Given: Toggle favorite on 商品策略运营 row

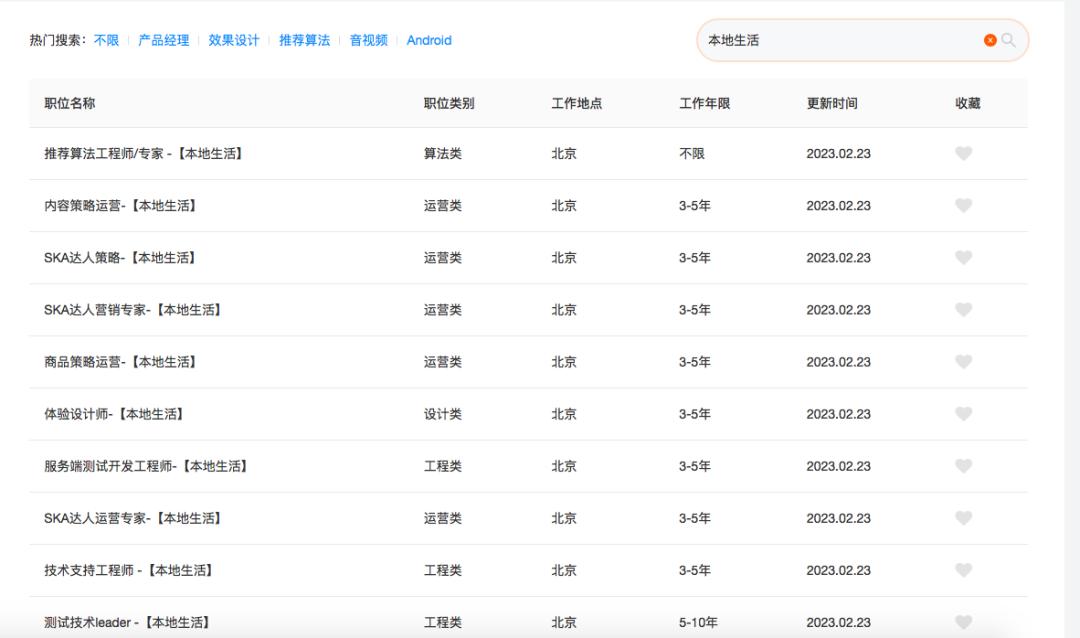Looking at the screenshot, I should point(964,361).
